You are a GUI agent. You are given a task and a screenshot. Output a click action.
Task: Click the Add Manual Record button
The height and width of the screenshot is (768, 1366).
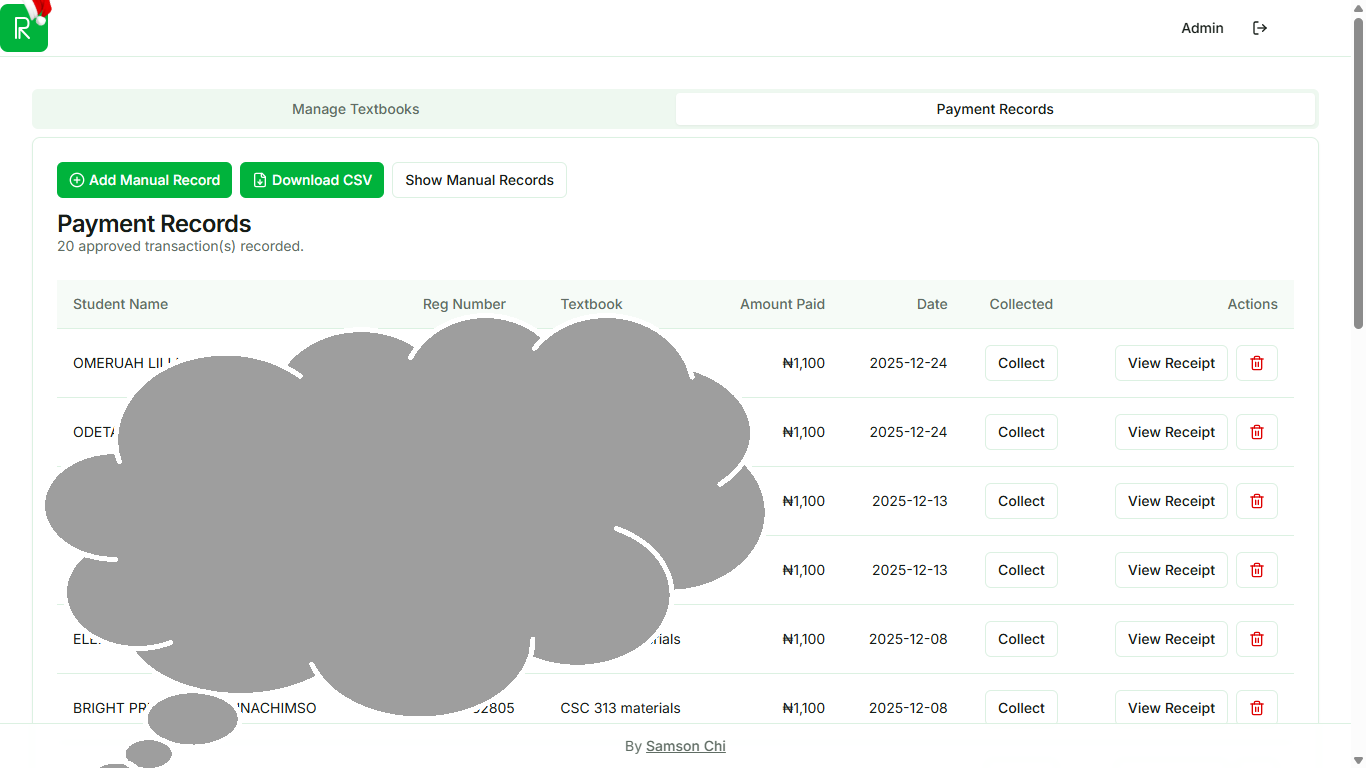[x=144, y=180]
